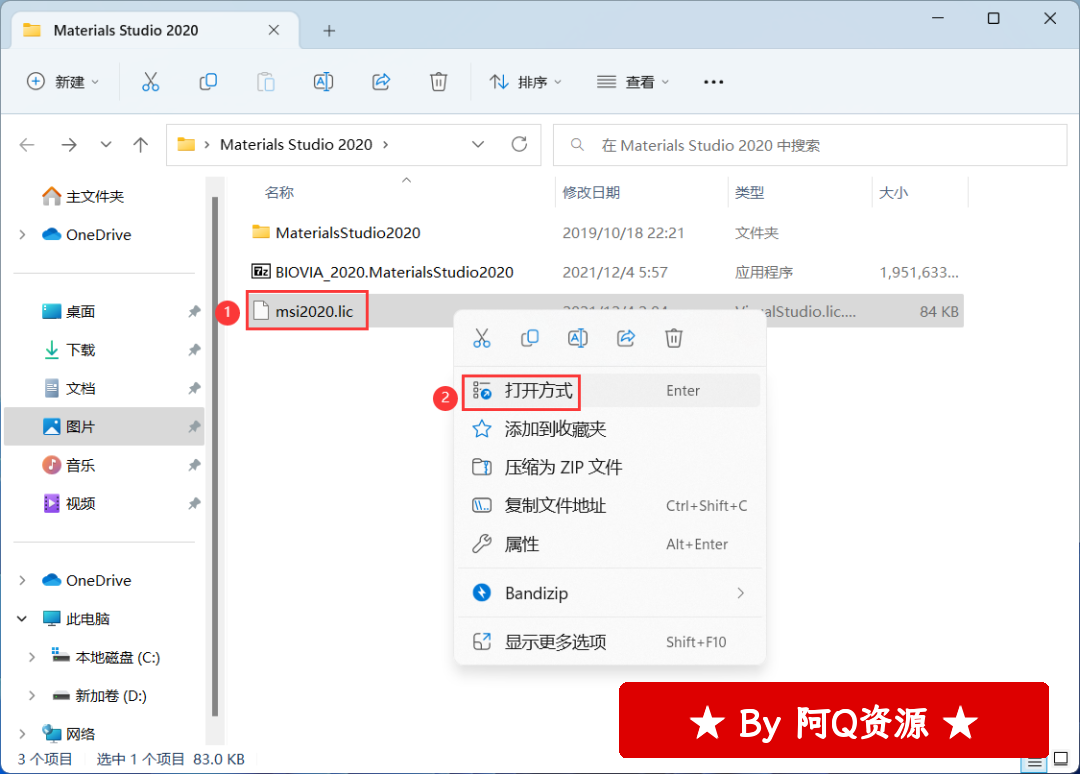1080x774 pixels.
Task: Open the Bandizip submenu
Action: 610,593
